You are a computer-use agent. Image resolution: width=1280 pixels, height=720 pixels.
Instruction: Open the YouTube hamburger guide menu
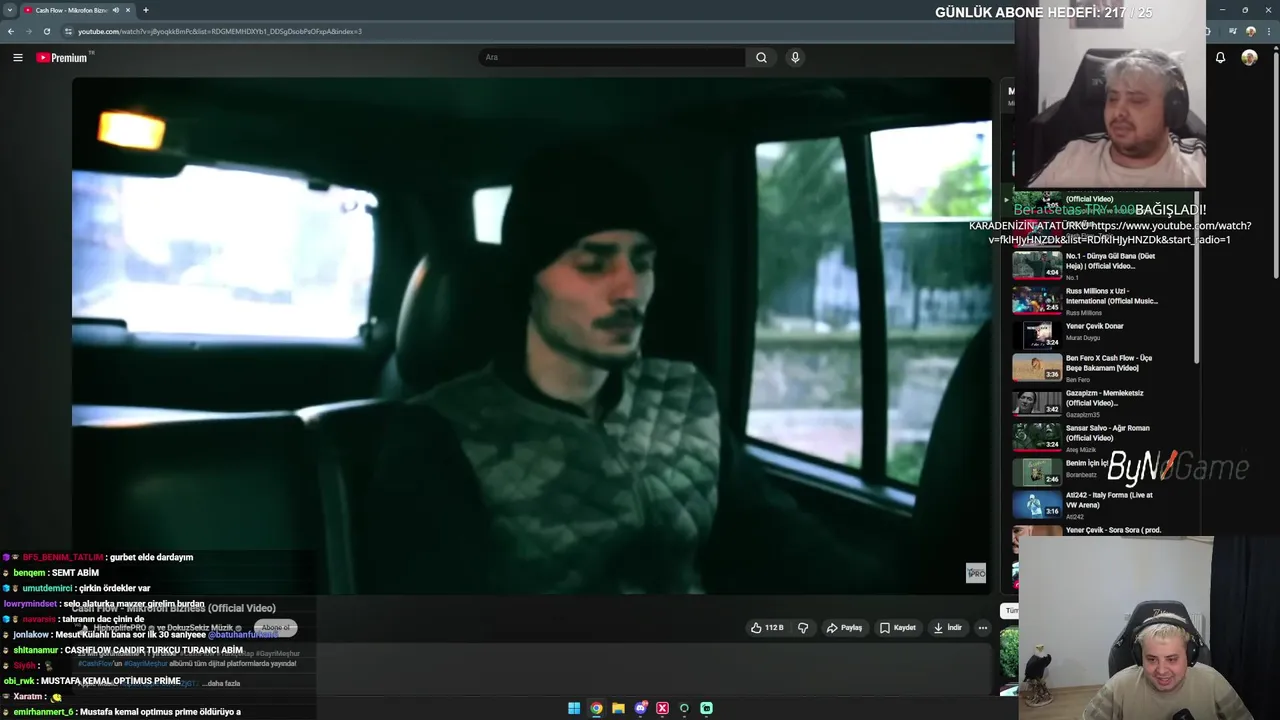17,57
